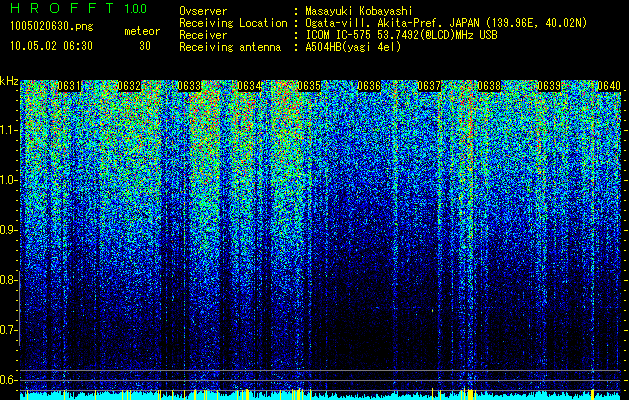Click the 1.0 frequency axis label
629x400 pixels.
9,181
